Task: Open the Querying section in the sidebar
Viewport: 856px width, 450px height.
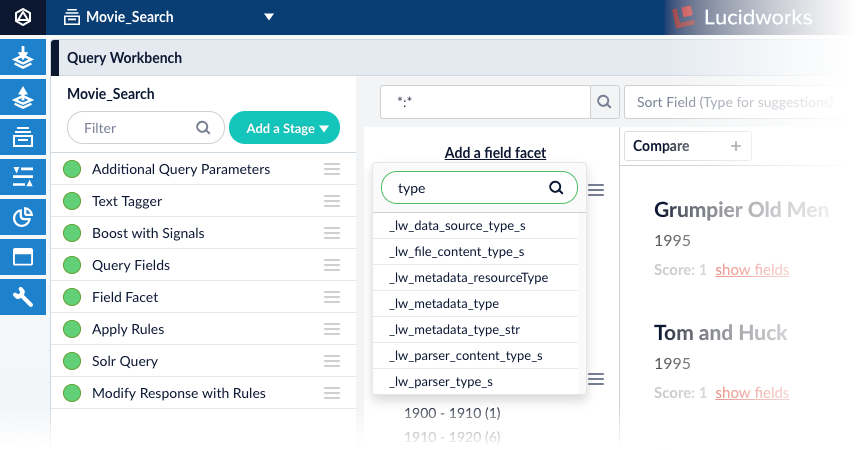Action: coord(23,98)
